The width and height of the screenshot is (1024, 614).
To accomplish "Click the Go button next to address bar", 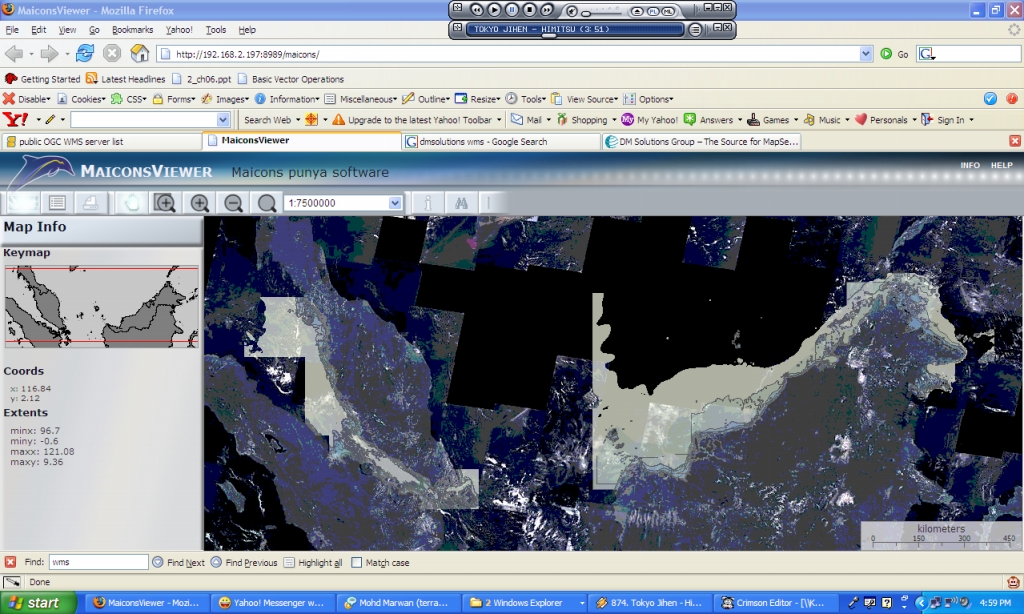I will pyautogui.click(x=895, y=54).
